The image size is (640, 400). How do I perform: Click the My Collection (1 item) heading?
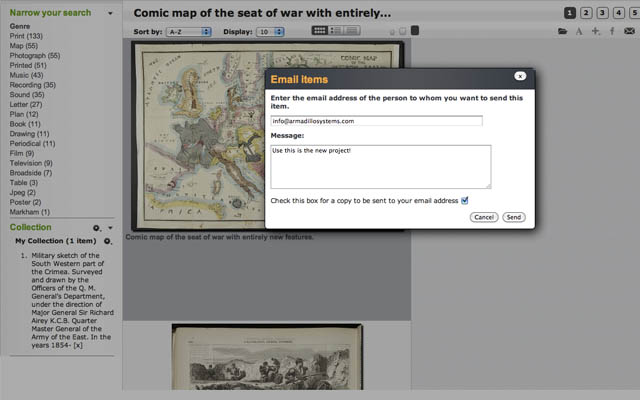pos(56,241)
